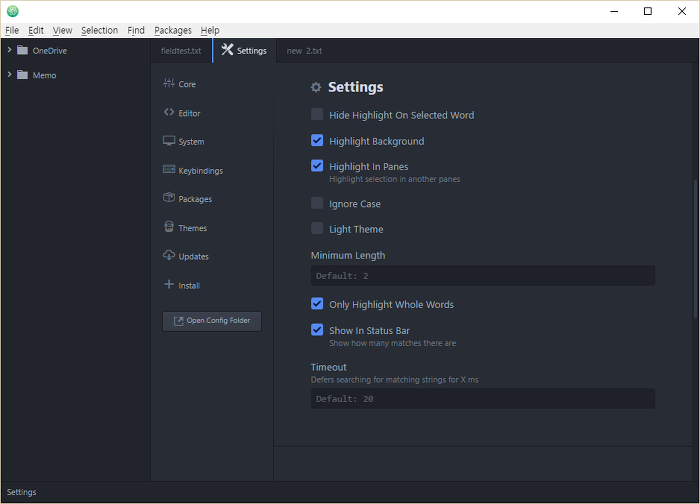700x504 pixels.
Task: Open the Find menu
Action: click(x=136, y=30)
